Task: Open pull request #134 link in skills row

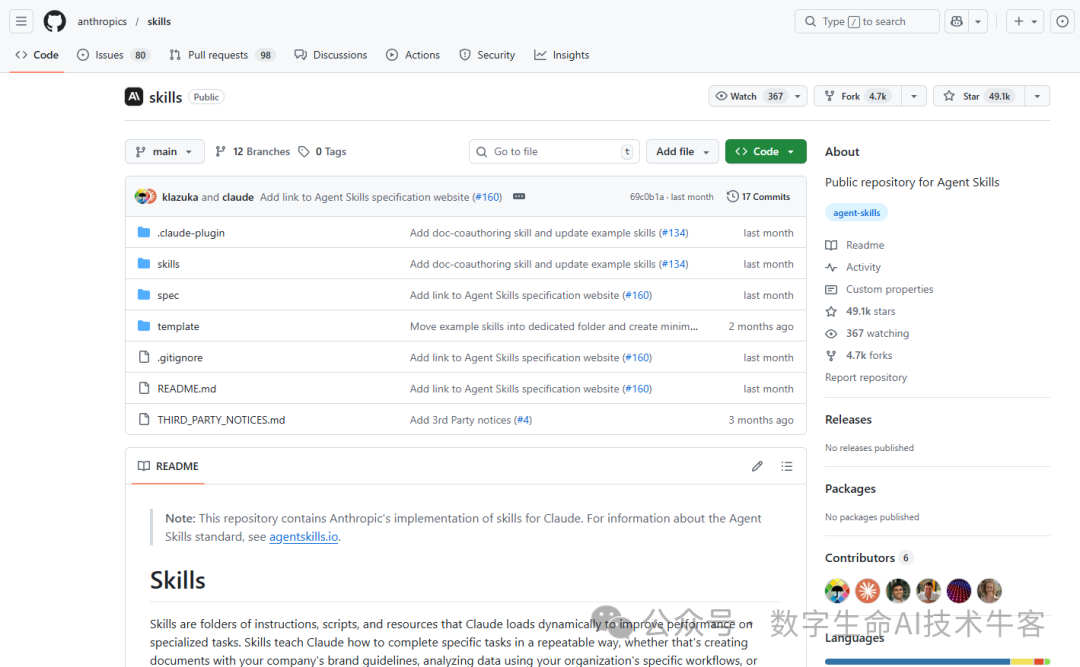Action: click(674, 264)
